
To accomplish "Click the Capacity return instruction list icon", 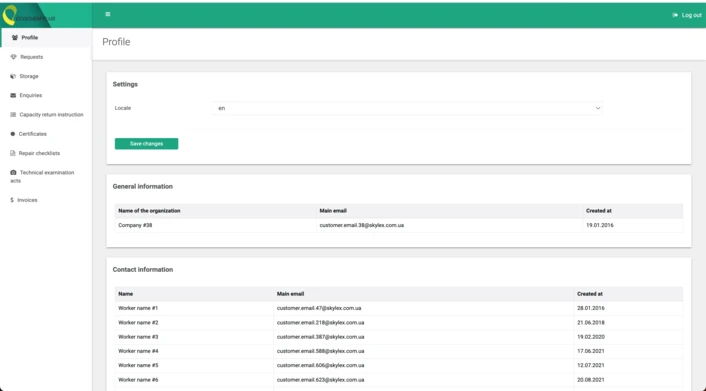I will tap(13, 115).
